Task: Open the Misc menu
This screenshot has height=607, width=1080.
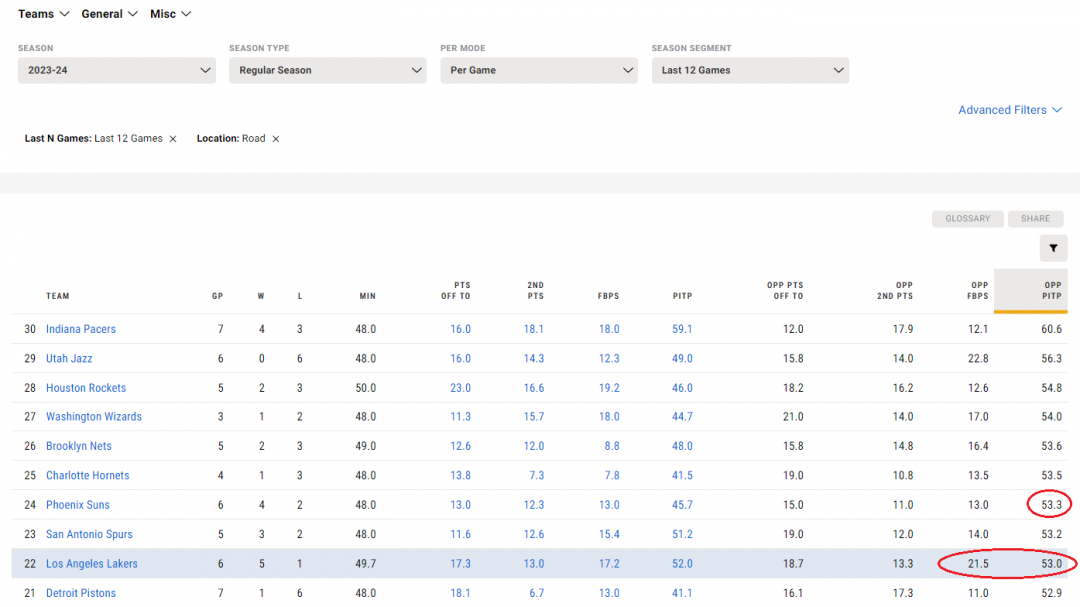Action: [170, 14]
